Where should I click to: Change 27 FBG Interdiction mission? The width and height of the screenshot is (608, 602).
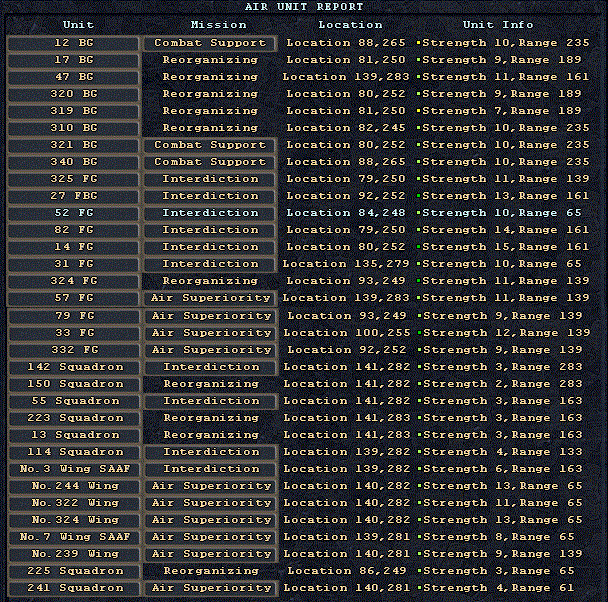pos(210,197)
